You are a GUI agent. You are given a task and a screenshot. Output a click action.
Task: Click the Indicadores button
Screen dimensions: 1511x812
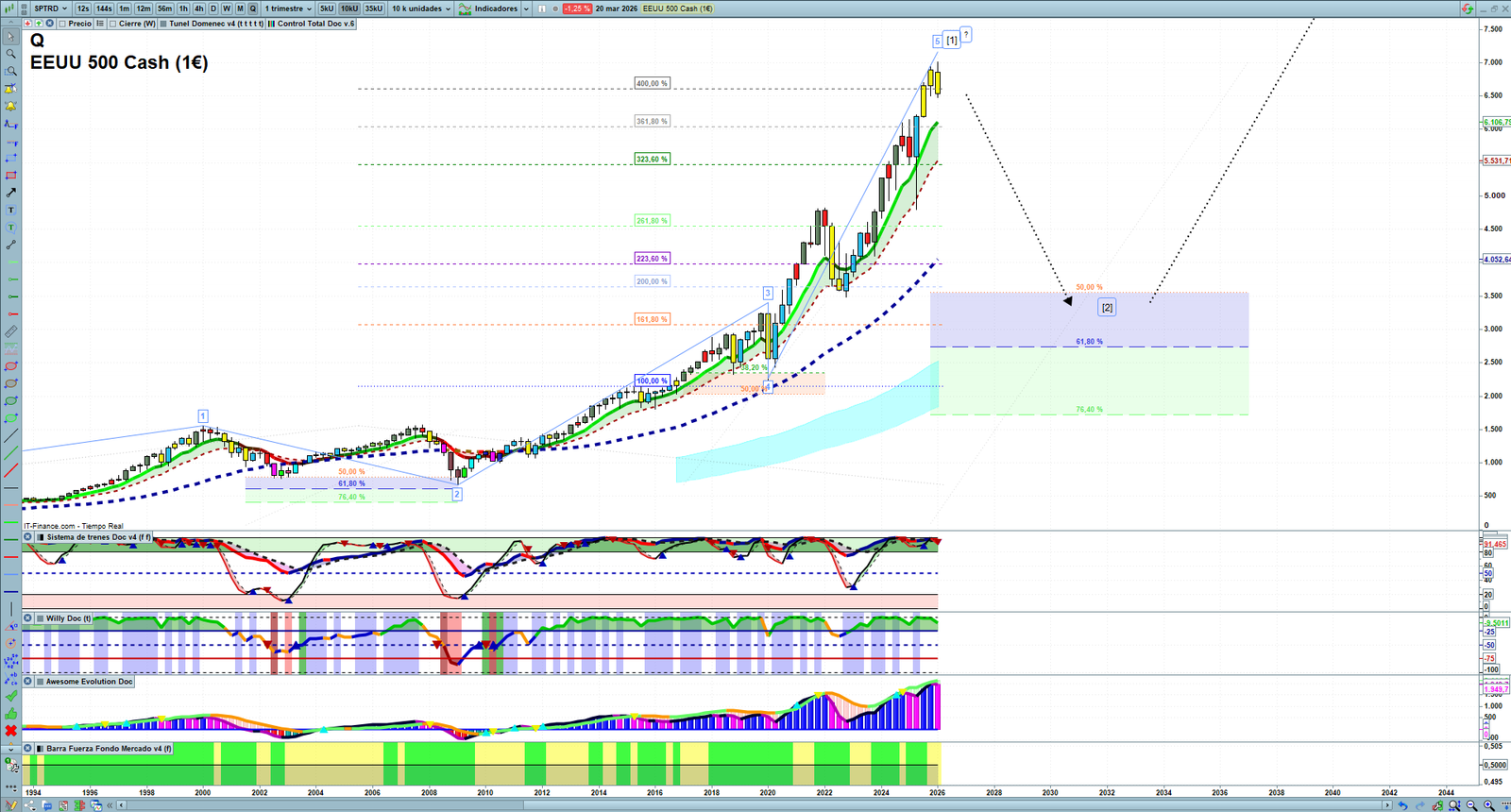[x=488, y=8]
